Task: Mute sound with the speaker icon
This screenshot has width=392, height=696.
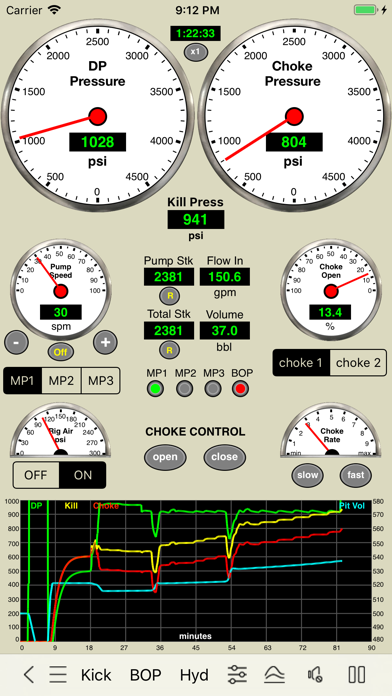Action: click(x=314, y=675)
